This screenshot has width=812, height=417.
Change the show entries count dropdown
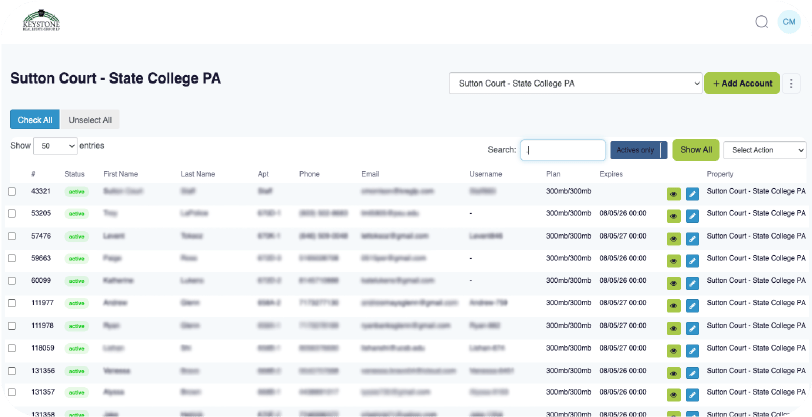point(55,146)
